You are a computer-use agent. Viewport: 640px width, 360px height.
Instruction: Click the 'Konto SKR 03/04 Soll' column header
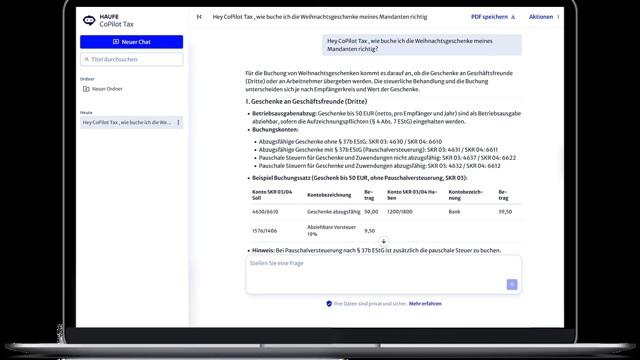tap(272, 195)
